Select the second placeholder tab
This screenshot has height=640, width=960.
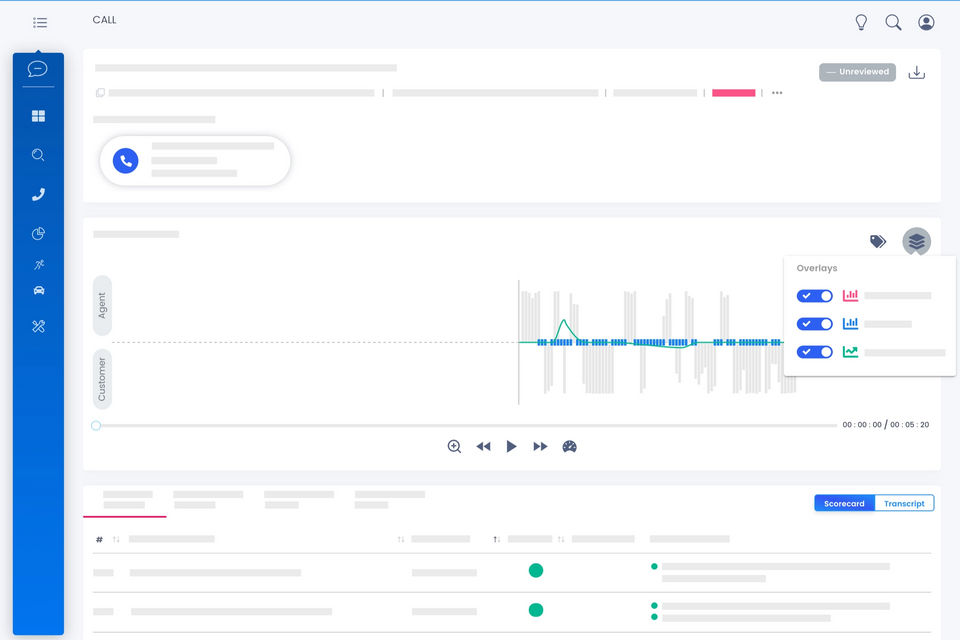(x=208, y=500)
